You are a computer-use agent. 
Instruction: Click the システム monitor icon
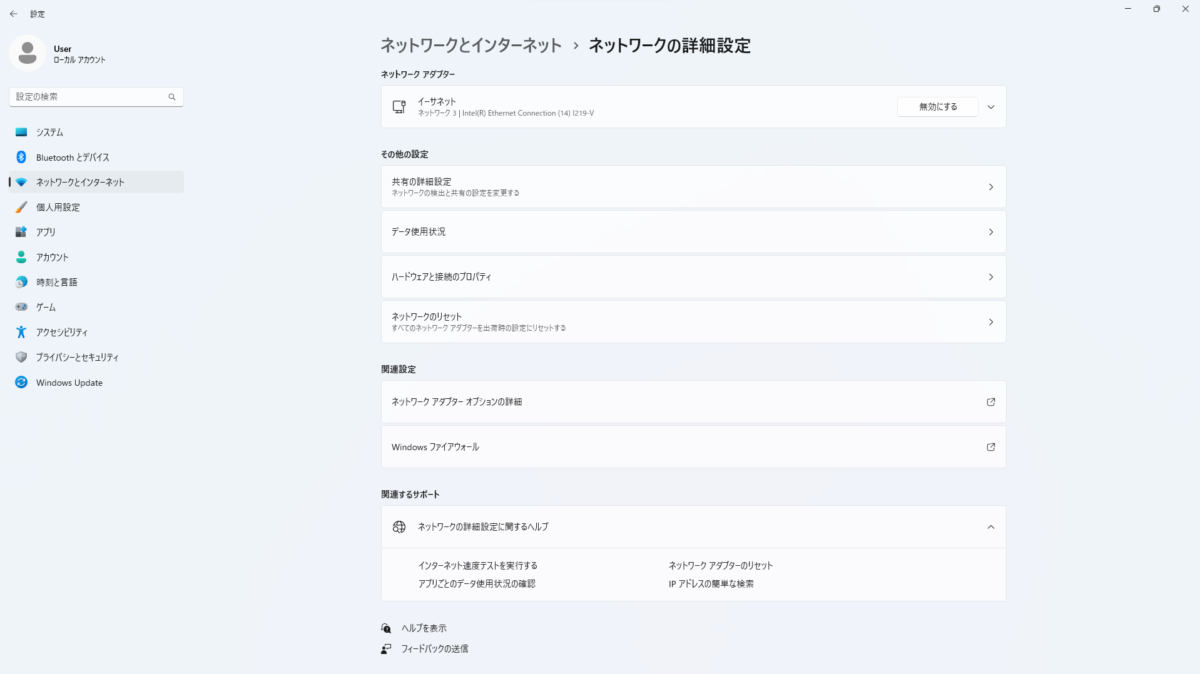pyautogui.click(x=21, y=132)
